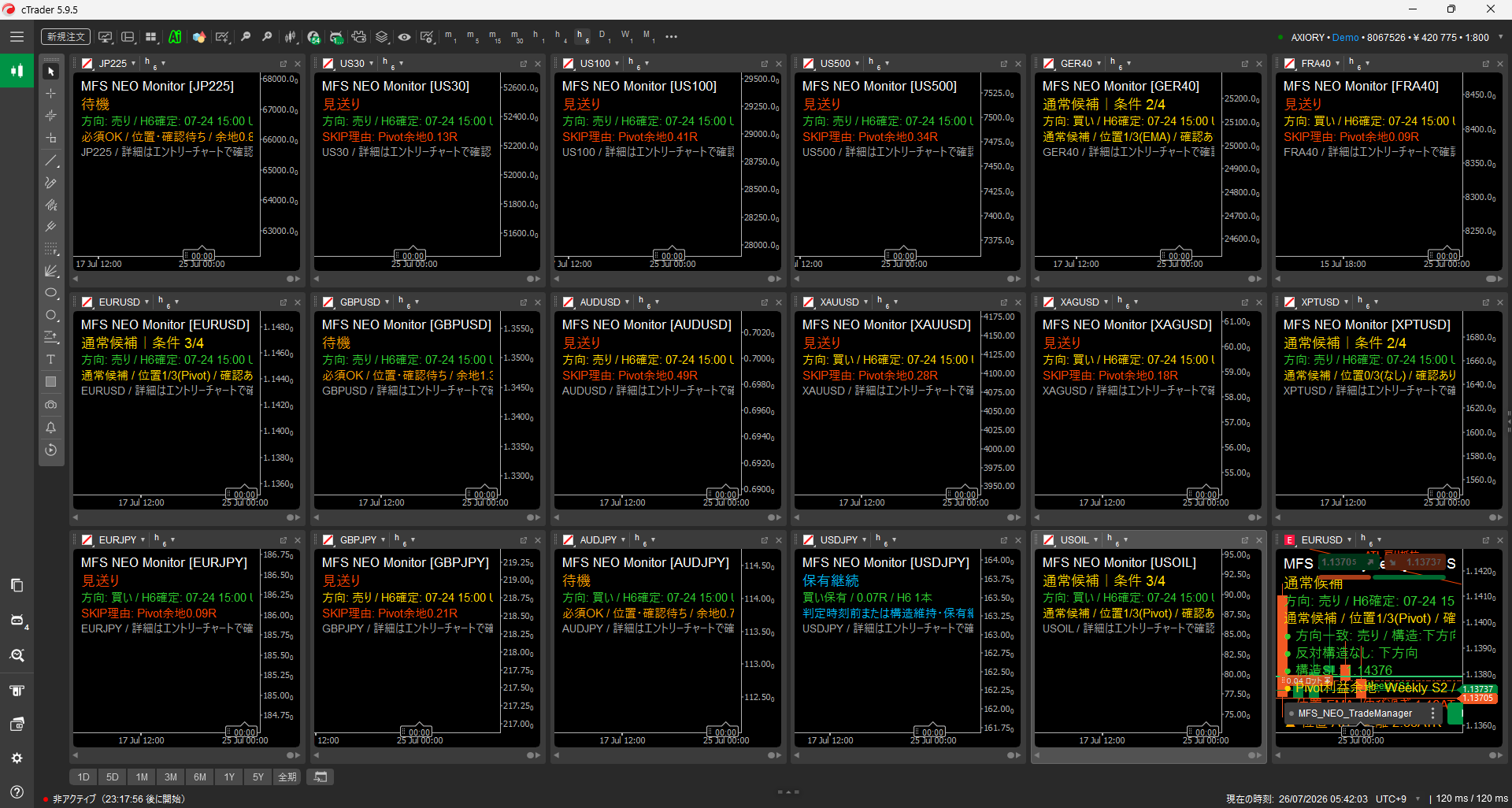Select the m15 timeframe

(495, 36)
